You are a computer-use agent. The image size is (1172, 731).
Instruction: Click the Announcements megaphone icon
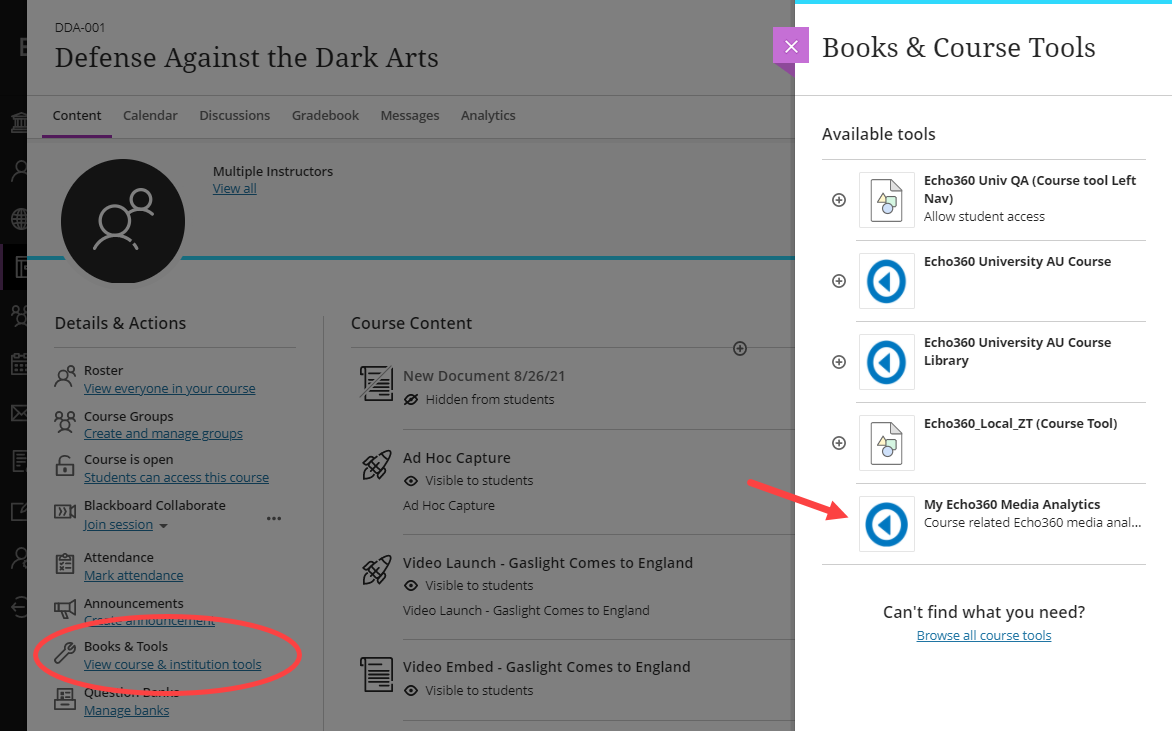point(65,608)
